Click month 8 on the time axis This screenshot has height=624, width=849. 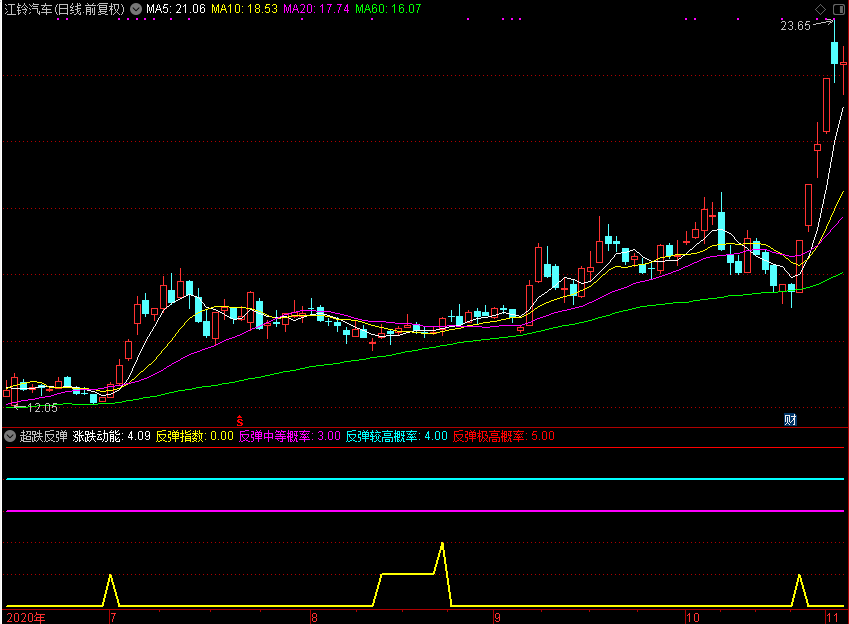(x=314, y=618)
